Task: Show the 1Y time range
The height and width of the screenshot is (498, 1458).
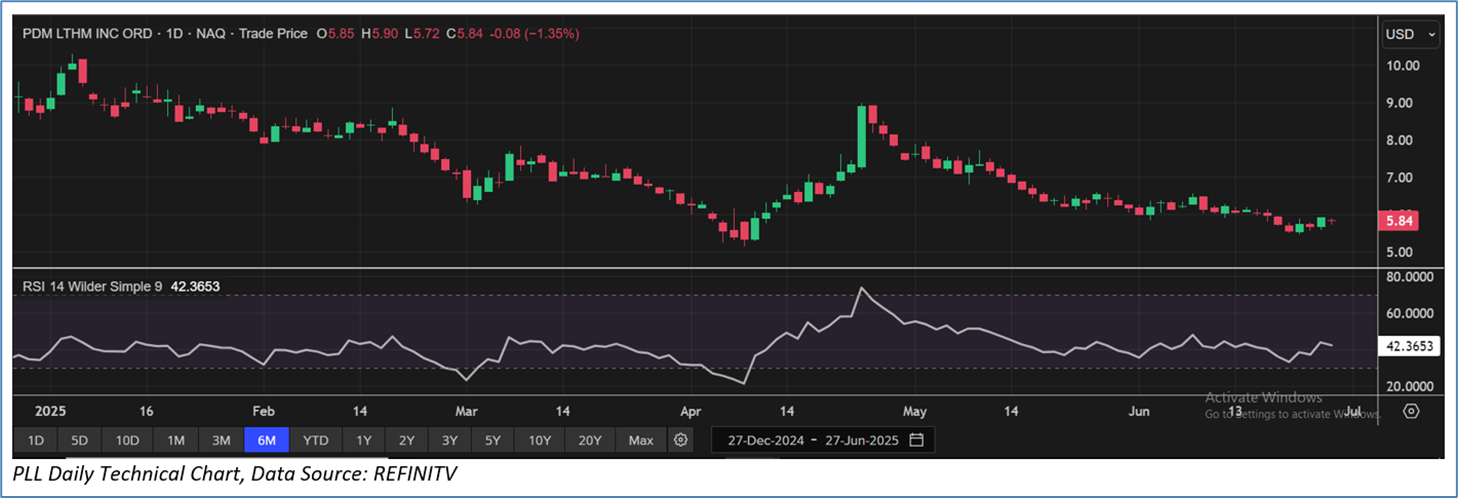Action: coord(364,440)
